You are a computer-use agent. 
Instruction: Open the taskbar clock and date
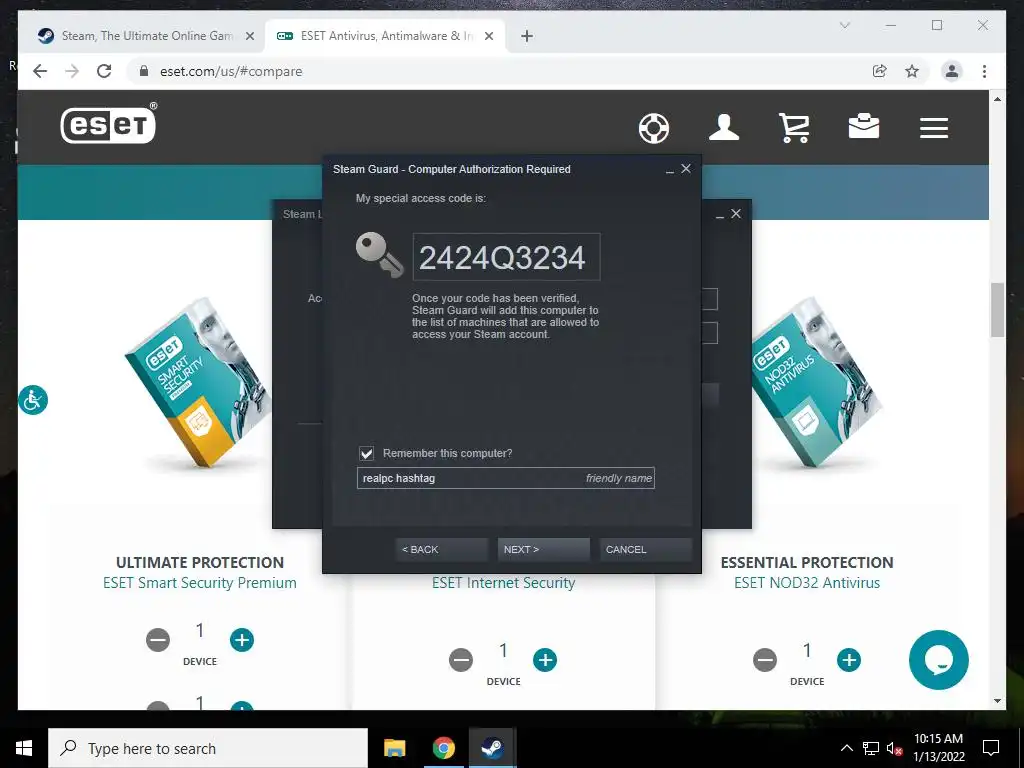[938, 748]
